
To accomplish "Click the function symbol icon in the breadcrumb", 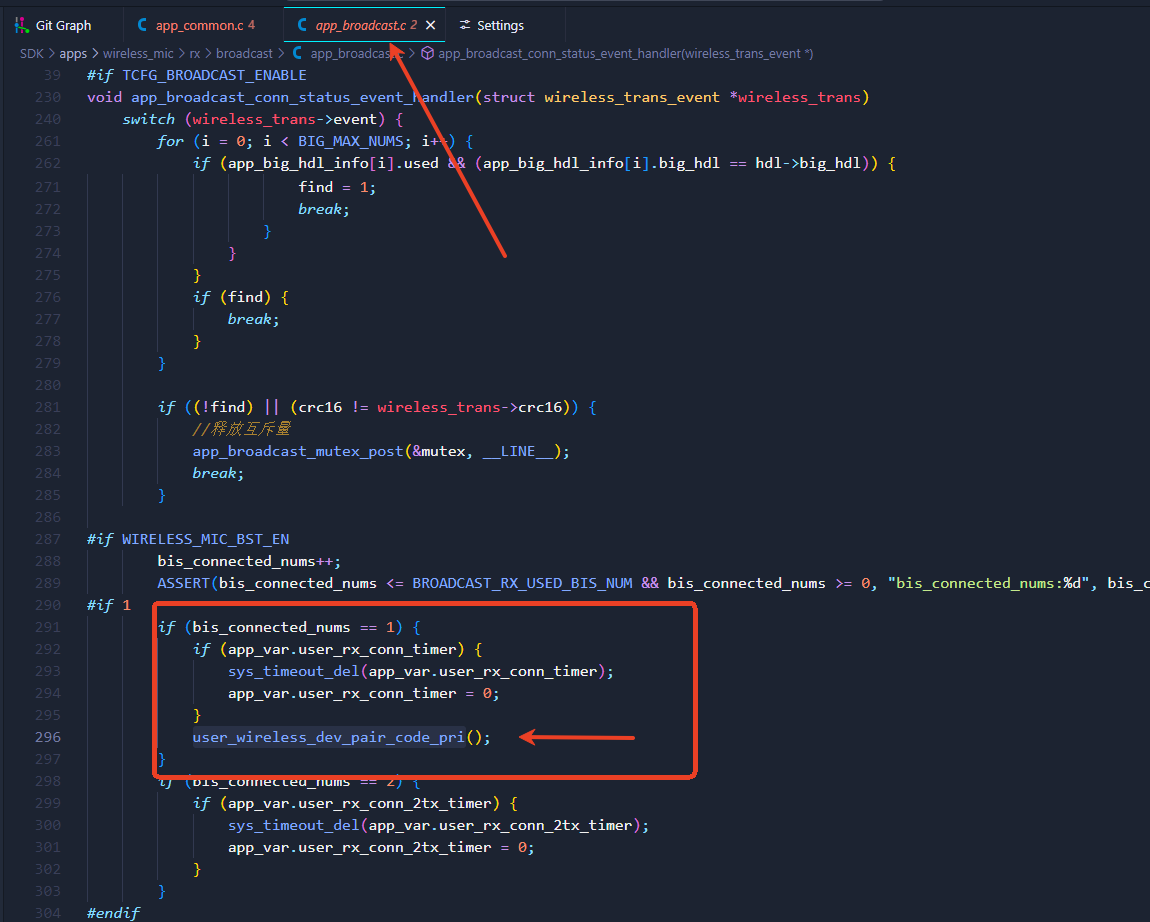I will point(427,54).
